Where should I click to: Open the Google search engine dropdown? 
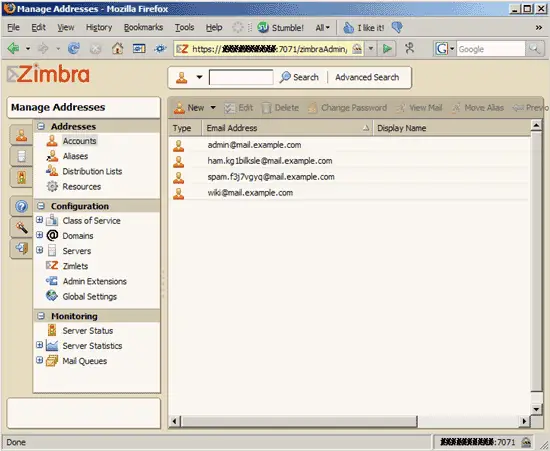[452, 49]
